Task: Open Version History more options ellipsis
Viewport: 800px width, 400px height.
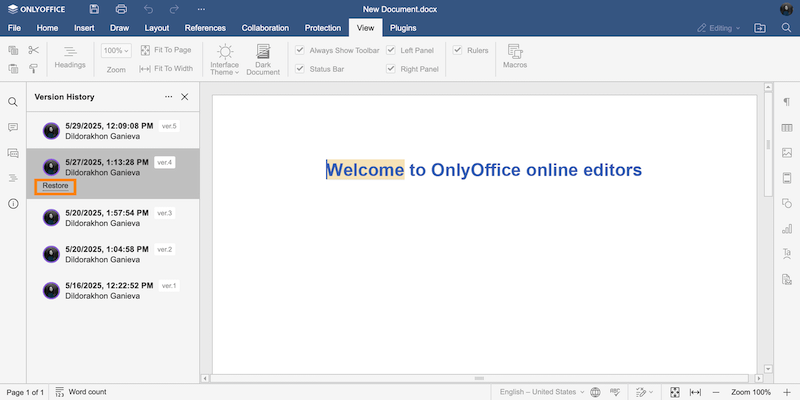Action: click(168, 97)
